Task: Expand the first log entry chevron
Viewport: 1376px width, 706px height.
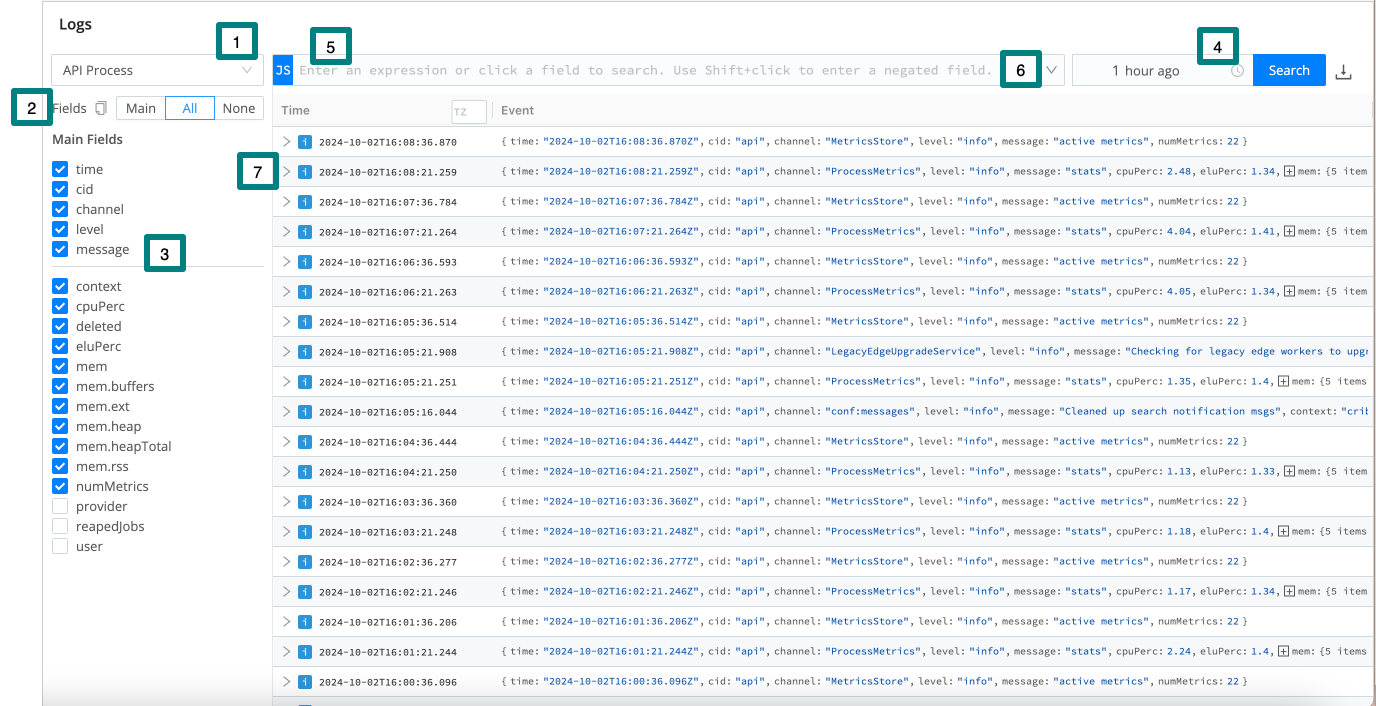Action: (287, 141)
